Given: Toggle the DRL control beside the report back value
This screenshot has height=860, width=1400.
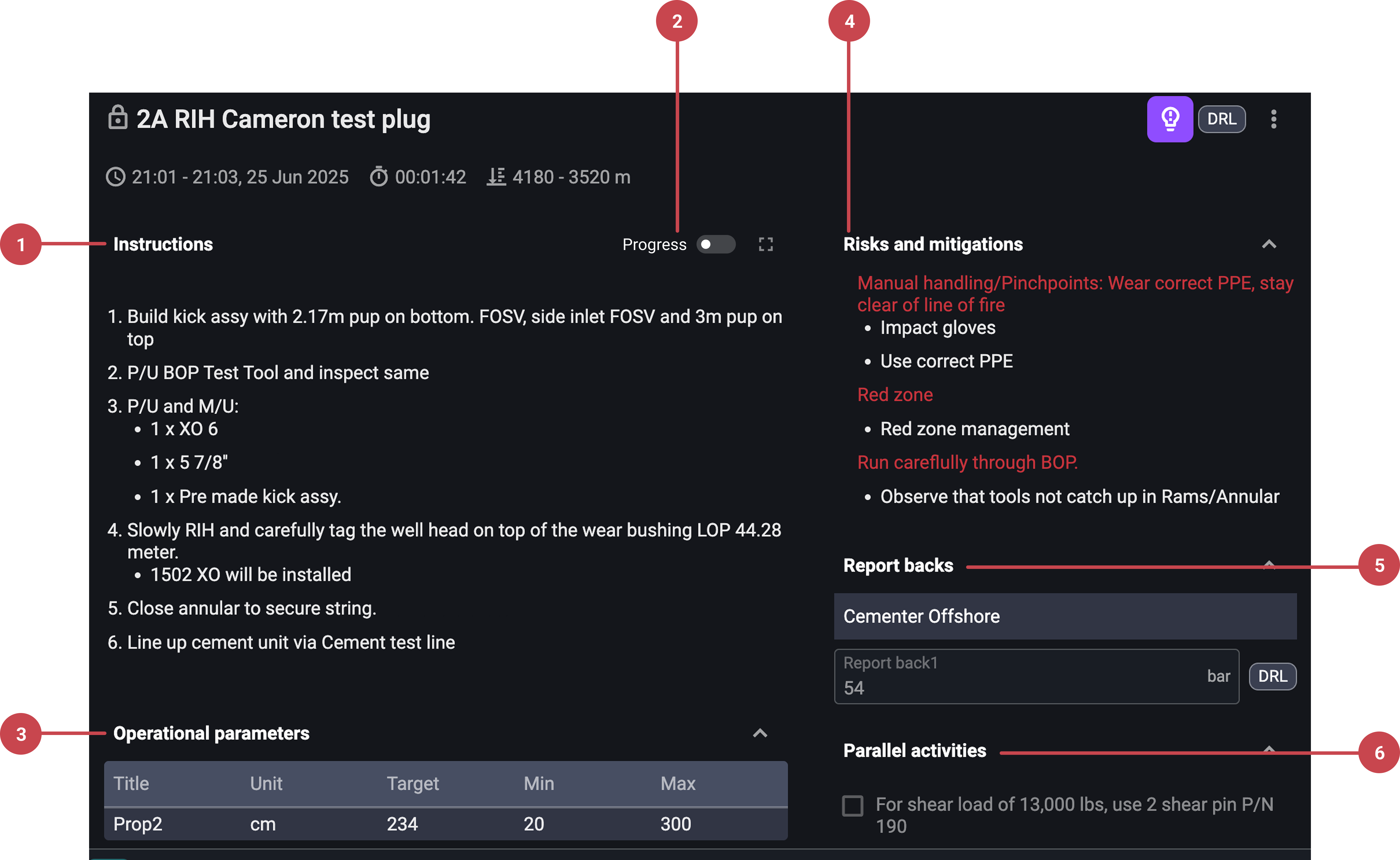Looking at the screenshot, I should [x=1273, y=676].
